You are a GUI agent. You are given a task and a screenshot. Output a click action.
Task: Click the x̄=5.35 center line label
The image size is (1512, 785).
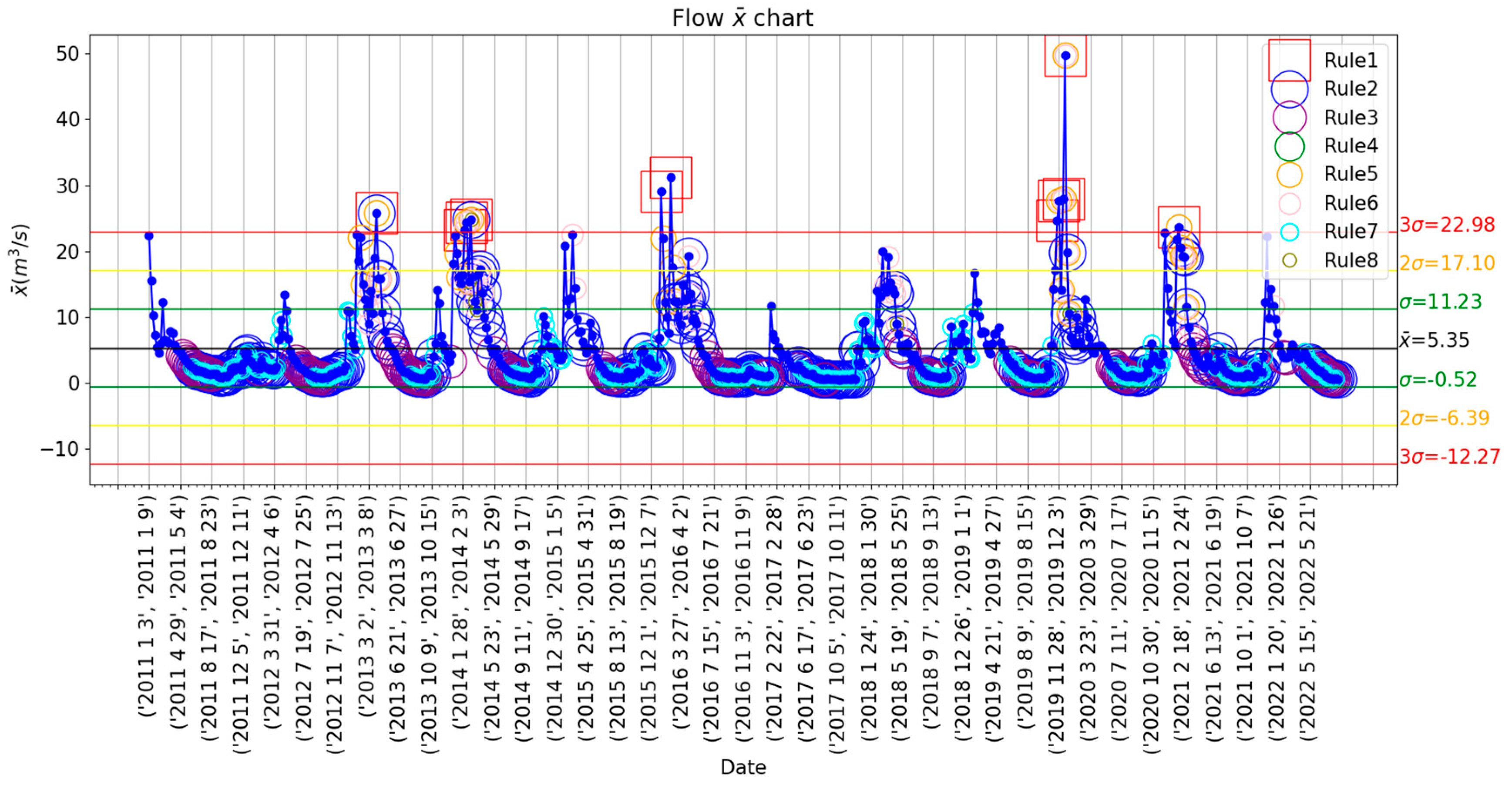click(1434, 340)
